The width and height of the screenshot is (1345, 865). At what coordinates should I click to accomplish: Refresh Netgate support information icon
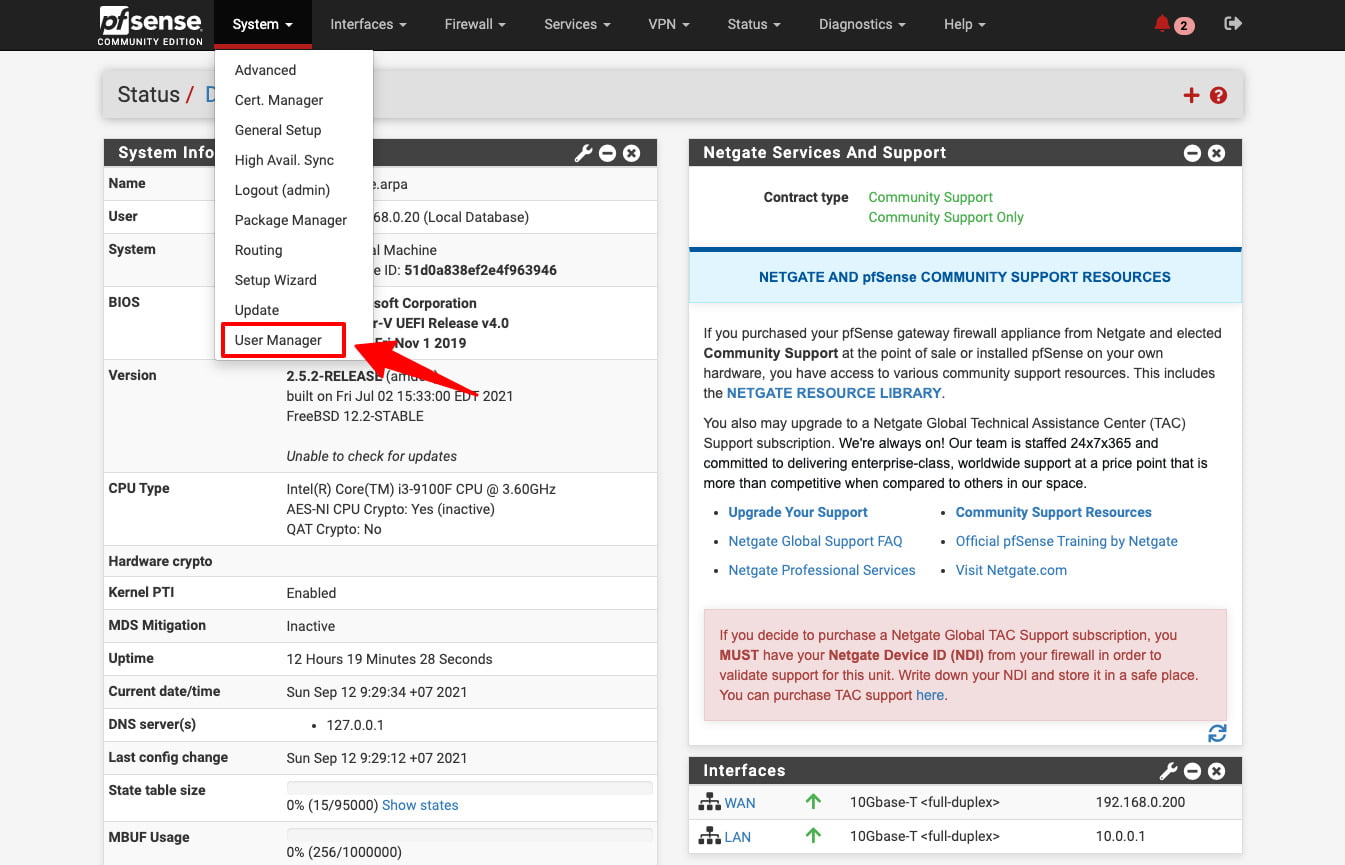point(1217,733)
